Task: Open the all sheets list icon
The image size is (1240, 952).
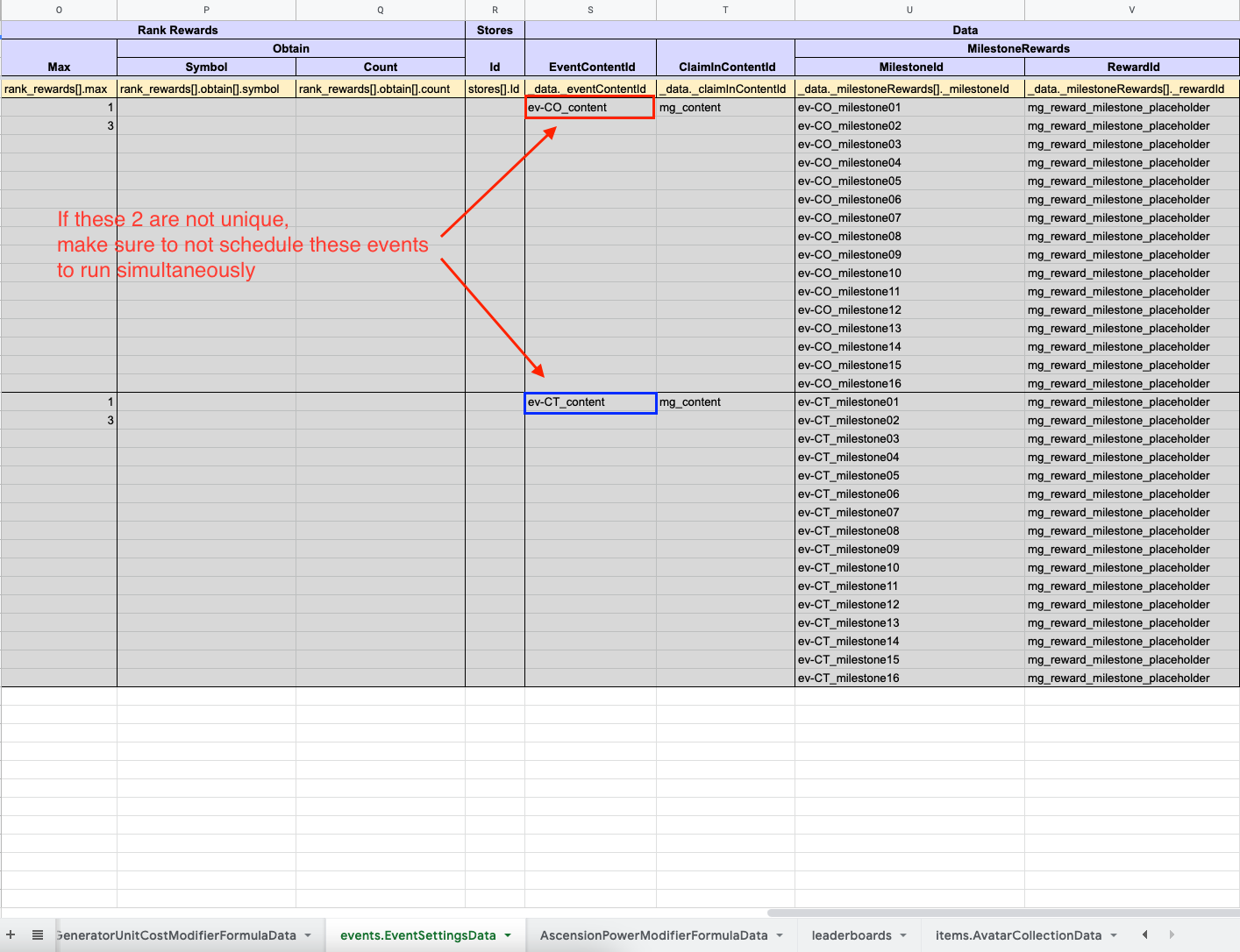Action: point(38,934)
